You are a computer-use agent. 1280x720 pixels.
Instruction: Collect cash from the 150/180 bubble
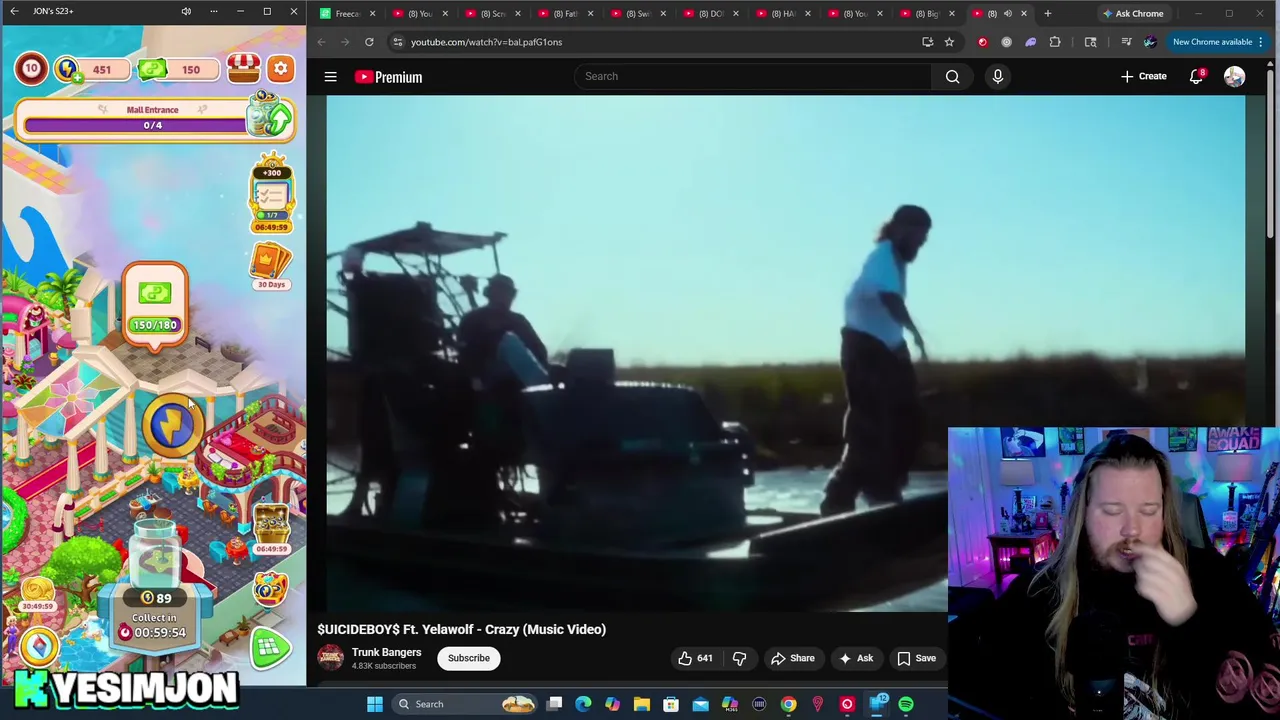tap(155, 304)
